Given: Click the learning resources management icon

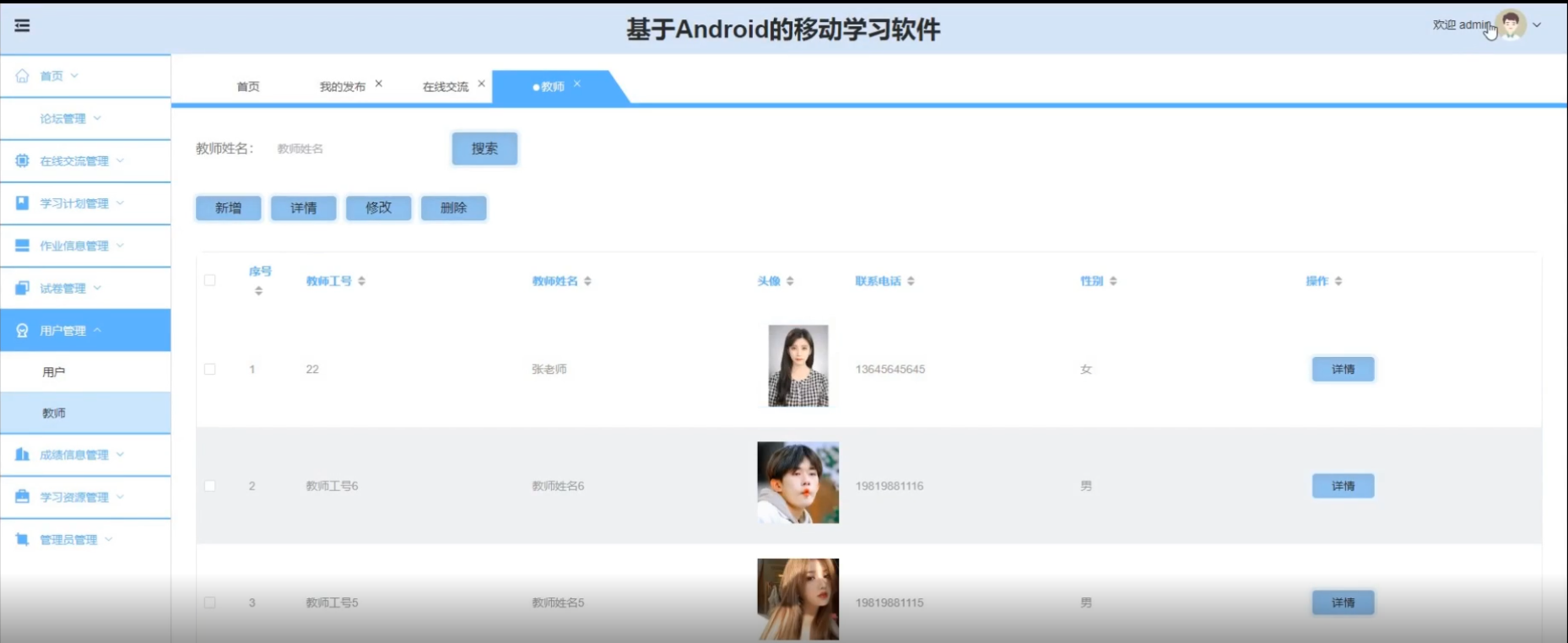Looking at the screenshot, I should [23, 497].
